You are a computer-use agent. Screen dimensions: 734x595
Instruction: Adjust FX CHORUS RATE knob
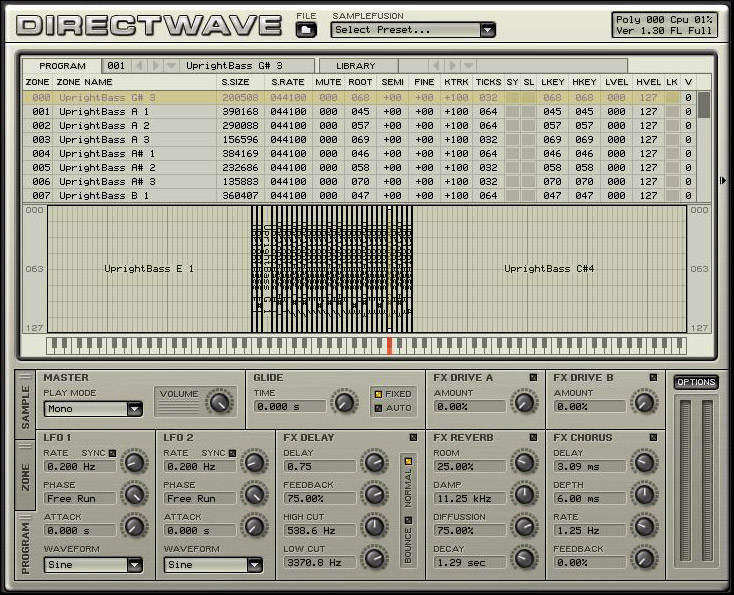tap(644, 526)
